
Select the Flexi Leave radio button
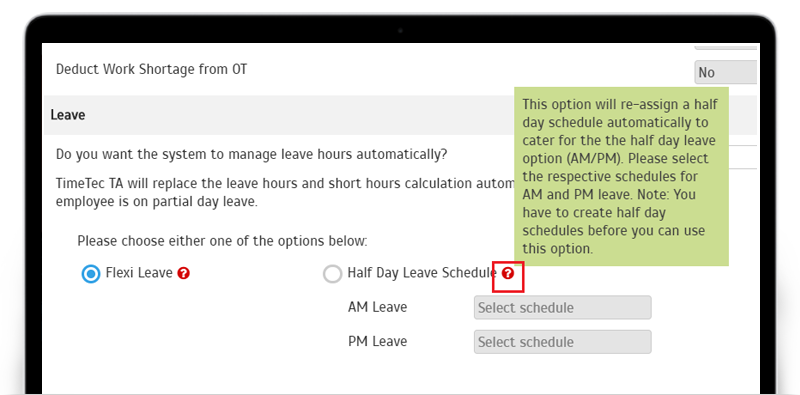(x=91, y=274)
